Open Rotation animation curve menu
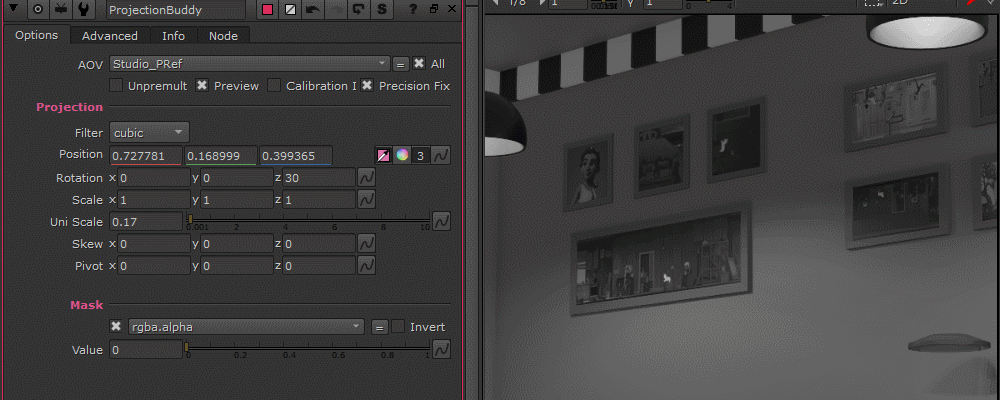The image size is (1000, 400). pyautogui.click(x=367, y=177)
